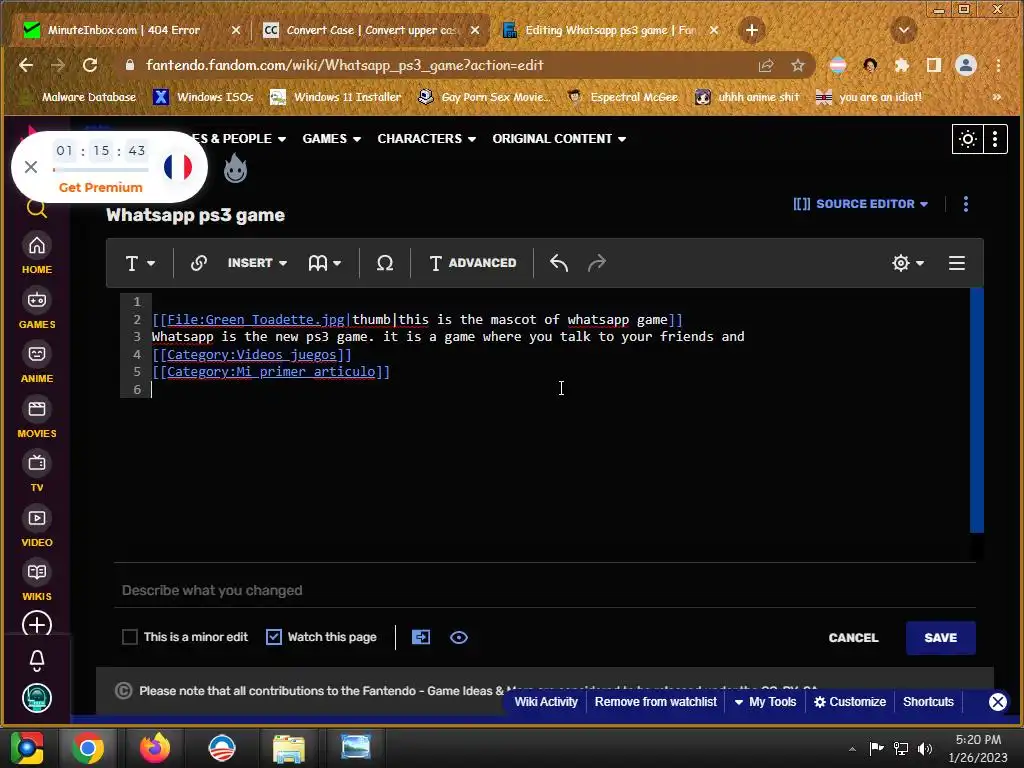Open the ADVANCED text options
Screen dimensions: 1024x768
473,263
